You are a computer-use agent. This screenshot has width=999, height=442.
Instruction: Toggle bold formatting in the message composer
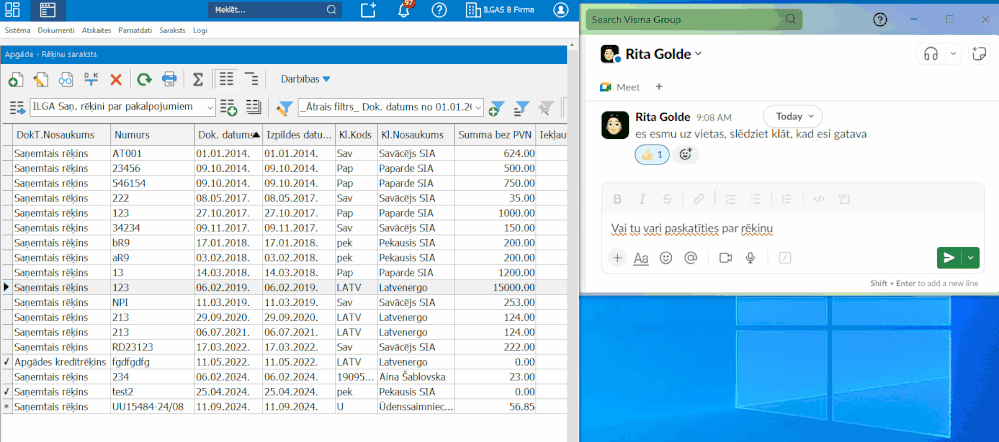[x=617, y=199]
